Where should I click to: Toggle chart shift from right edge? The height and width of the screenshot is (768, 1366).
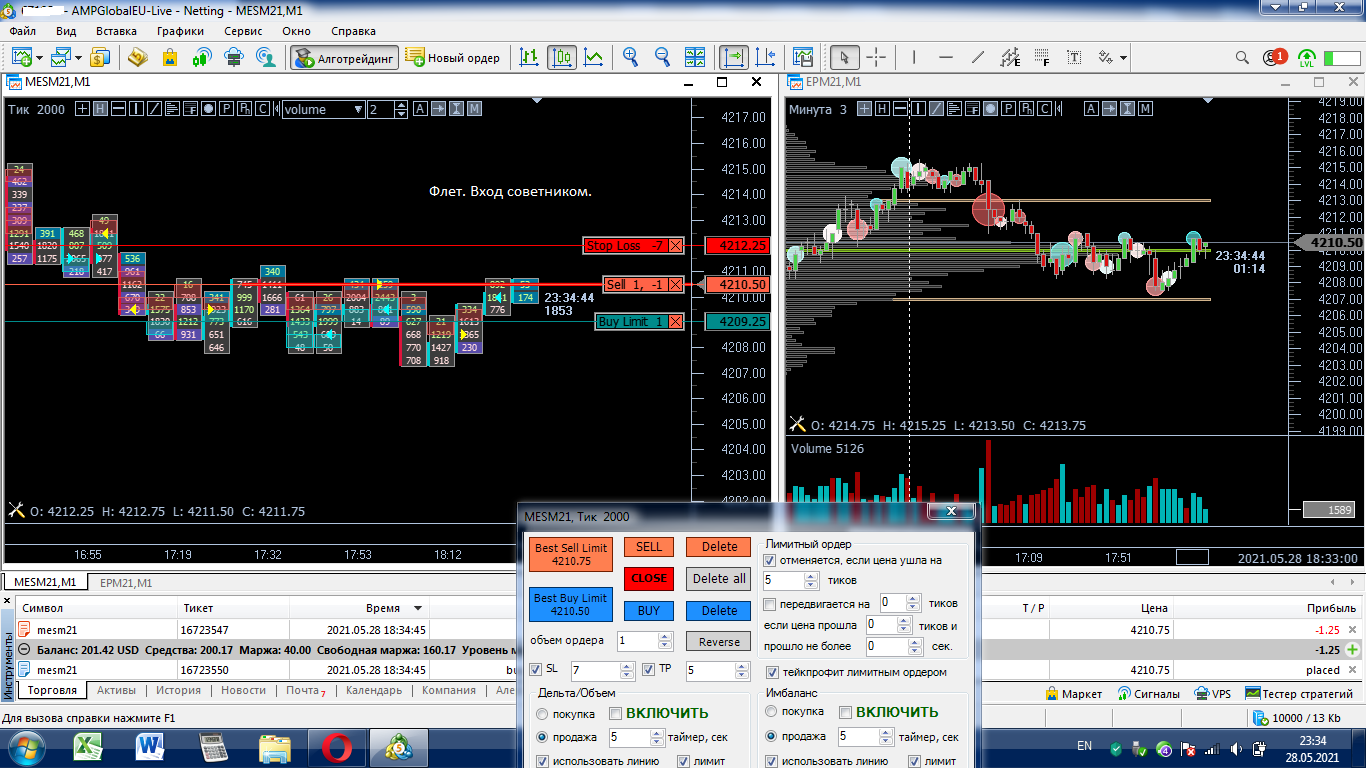[x=765, y=57]
